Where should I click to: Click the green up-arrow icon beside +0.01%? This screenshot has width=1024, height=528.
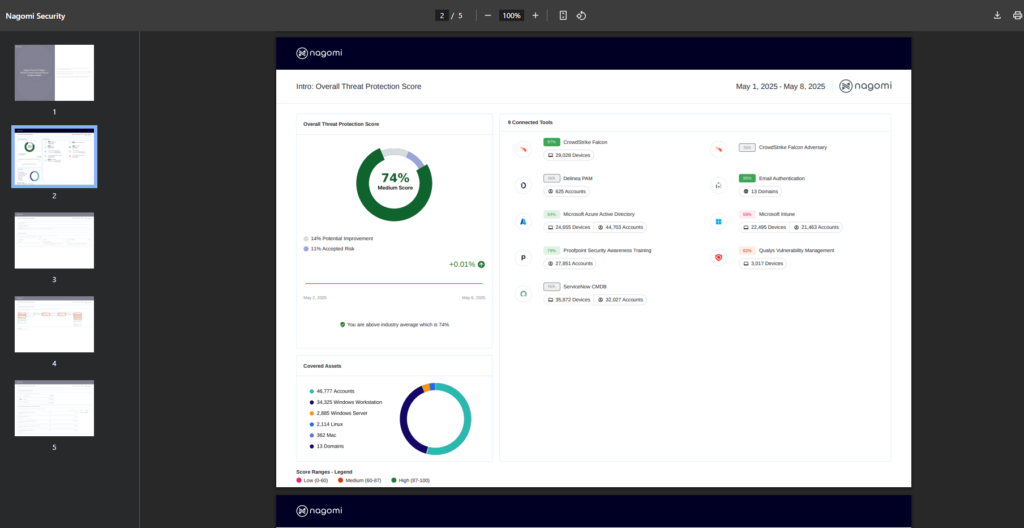coord(481,265)
